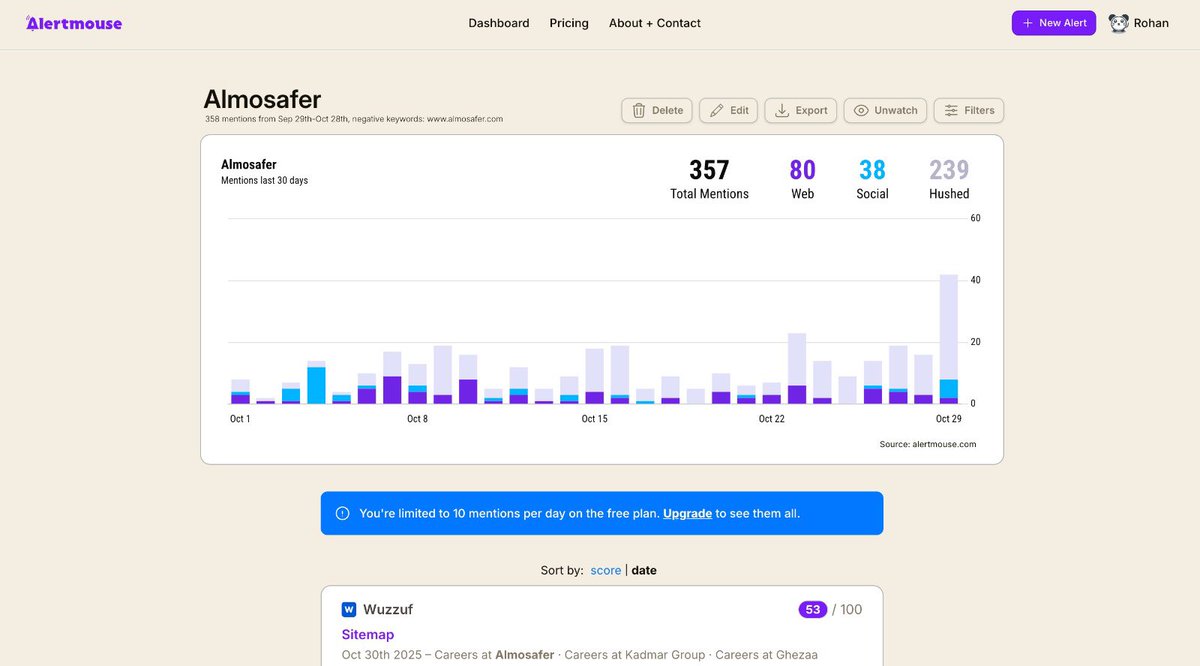Click the info icon in blue banner
Viewport: 1200px width, 666px height.
click(342, 513)
